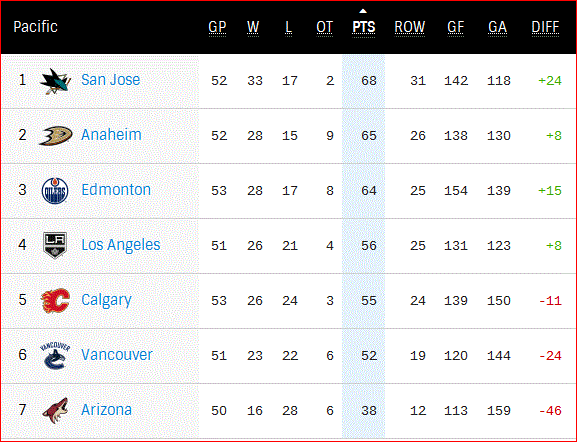
Task: Sort by the PTS column header
Action: (364, 27)
